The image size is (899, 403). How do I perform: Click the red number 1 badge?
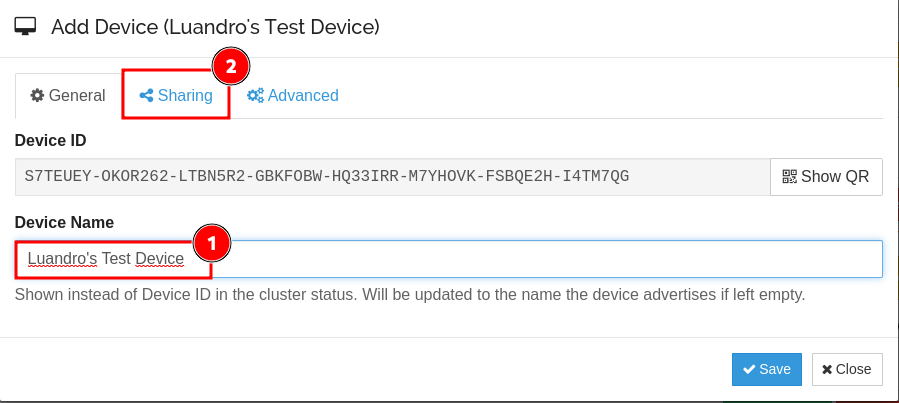coord(211,242)
